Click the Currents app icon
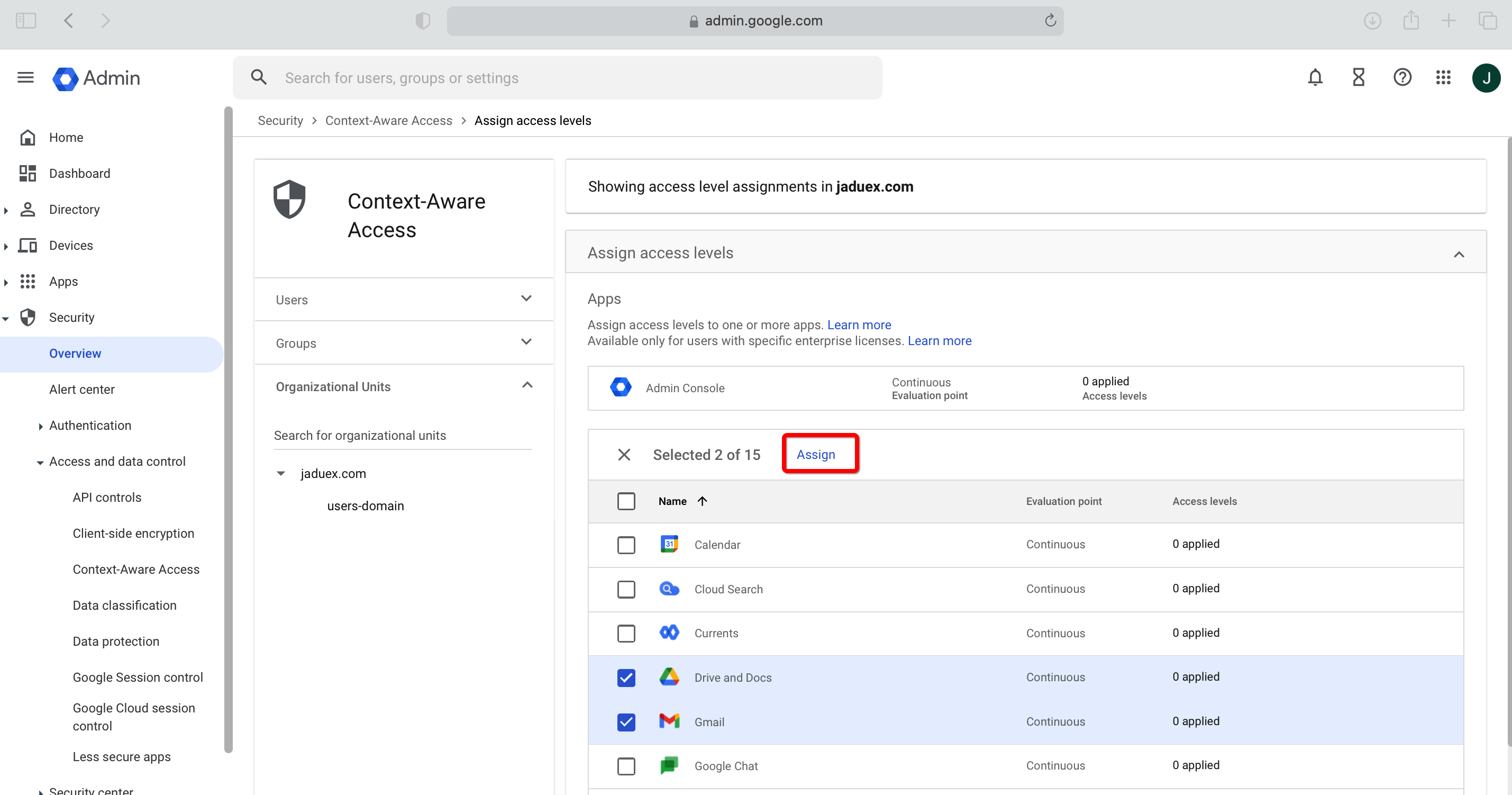Viewport: 1512px width, 795px height. coord(669,633)
